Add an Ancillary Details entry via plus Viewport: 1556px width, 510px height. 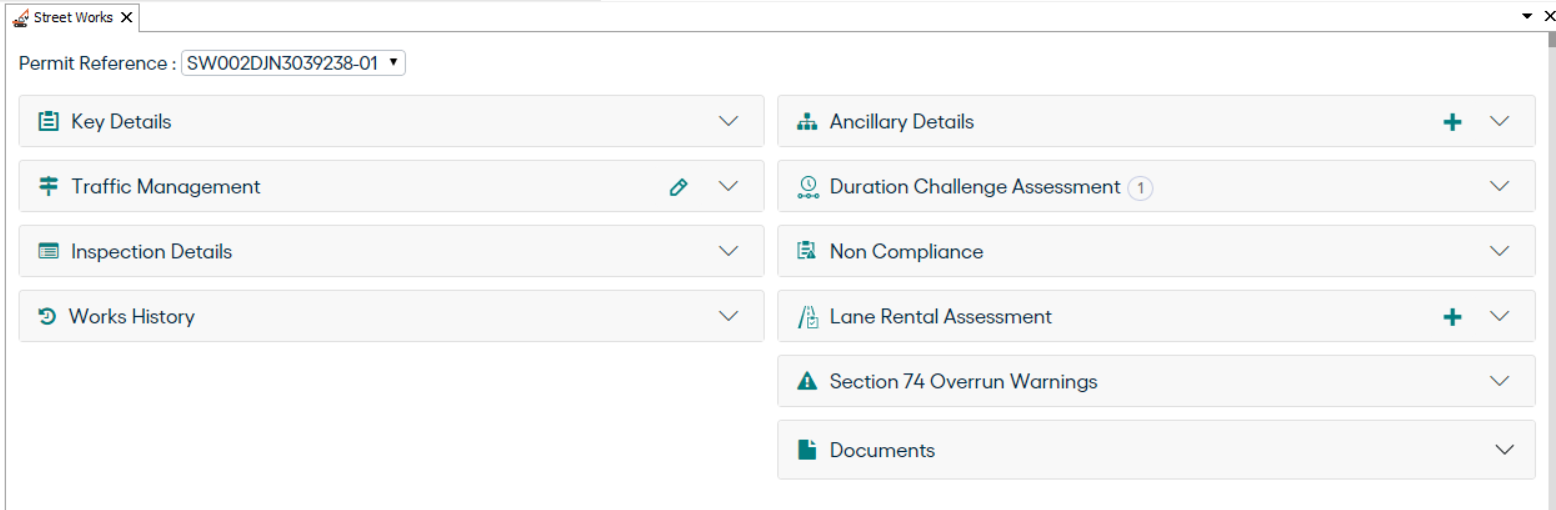pos(1452,122)
